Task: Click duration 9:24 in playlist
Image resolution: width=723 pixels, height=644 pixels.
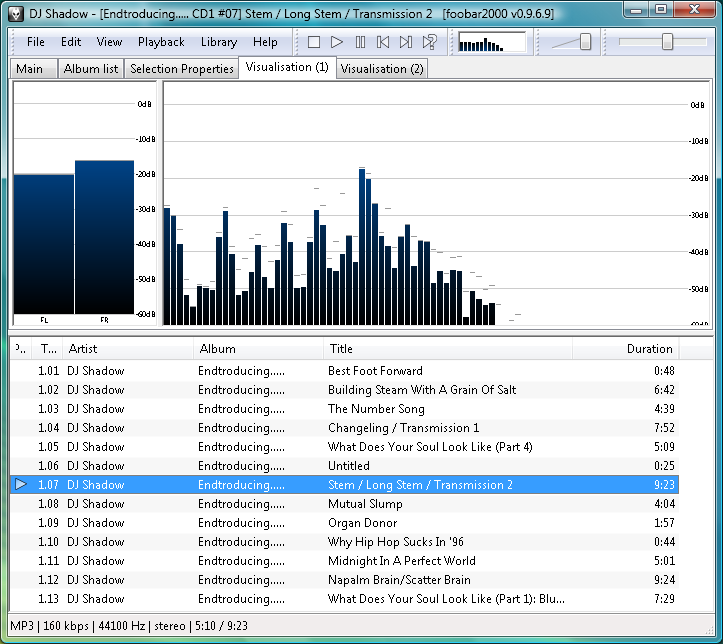Action: 664,579
